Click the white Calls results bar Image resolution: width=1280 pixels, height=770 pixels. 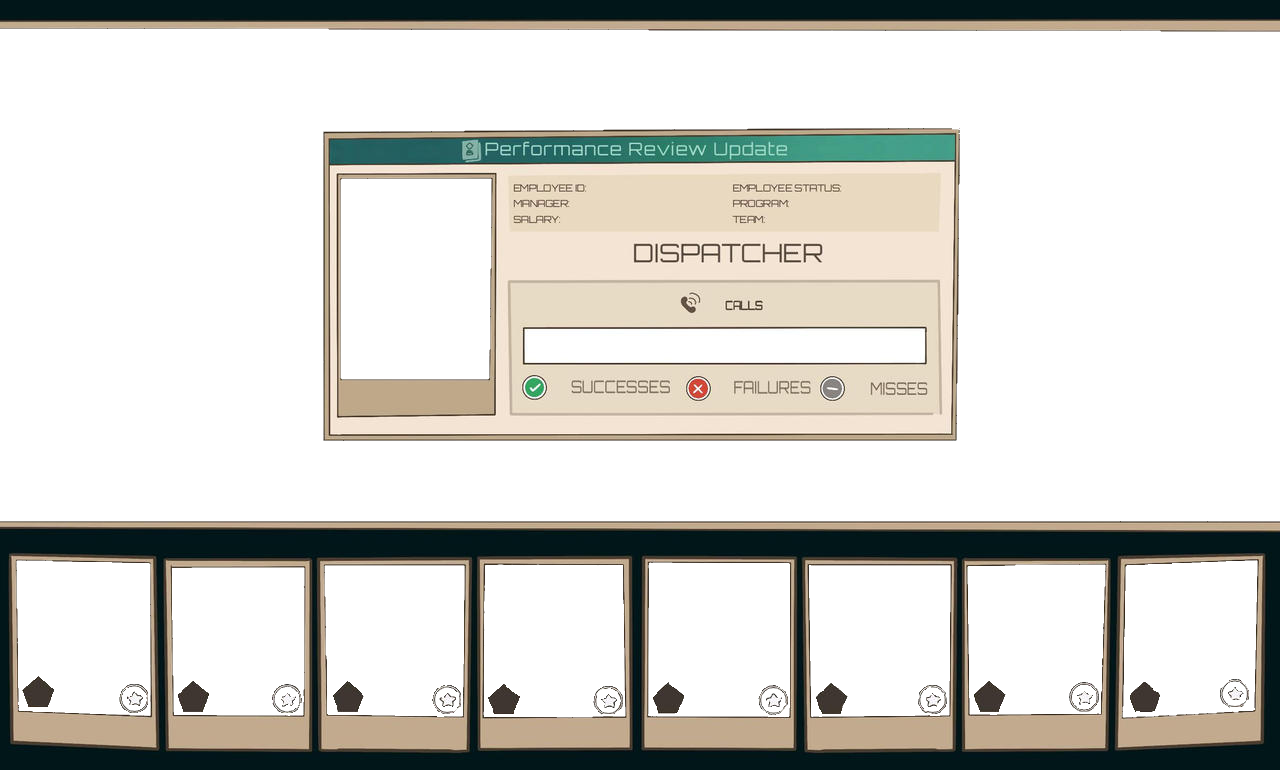coord(725,346)
